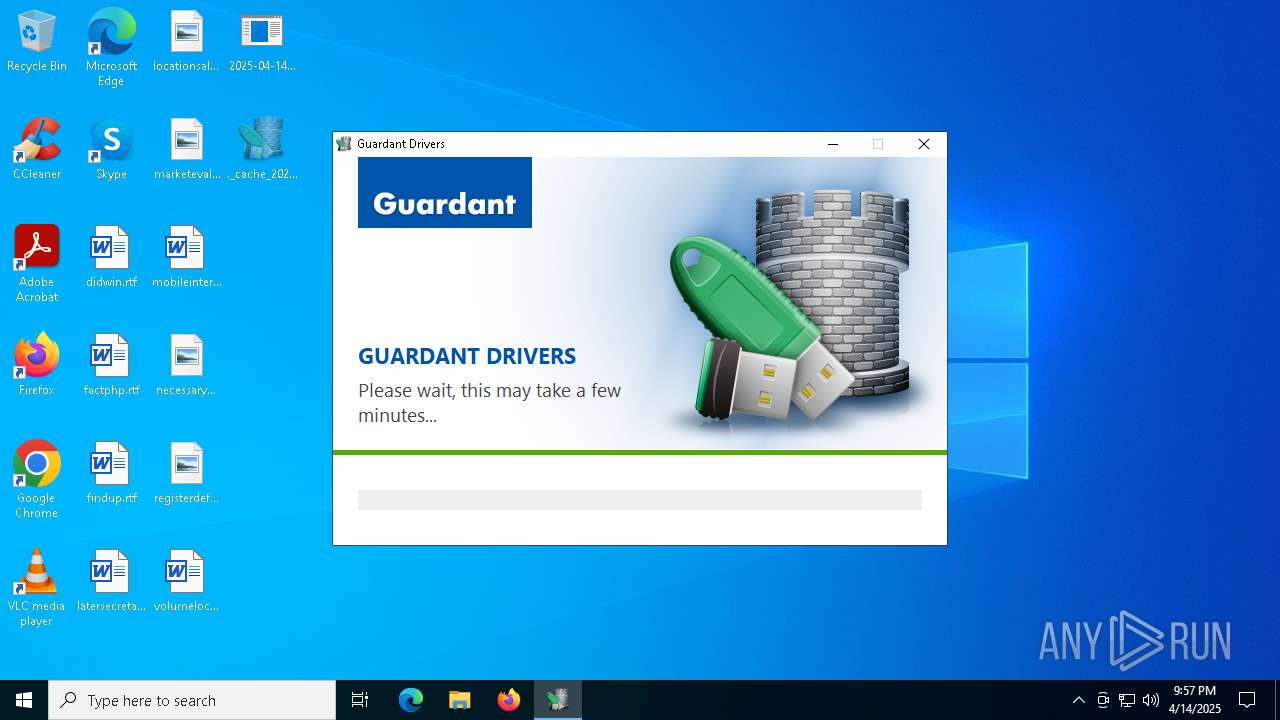Image resolution: width=1280 pixels, height=720 pixels.
Task: Open Microsoft Edge from the taskbar
Action: point(411,700)
